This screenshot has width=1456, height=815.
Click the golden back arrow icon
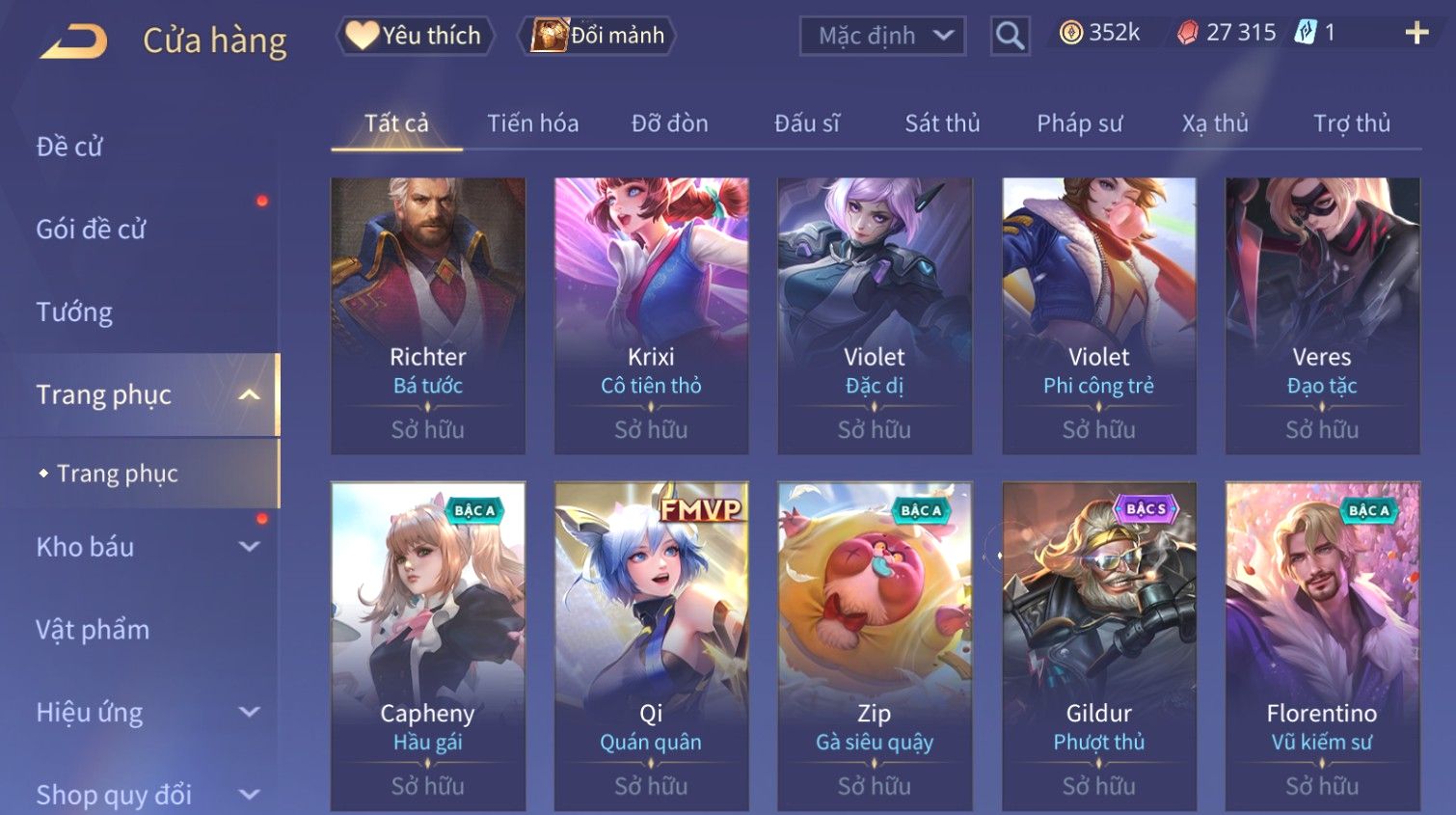point(73,41)
